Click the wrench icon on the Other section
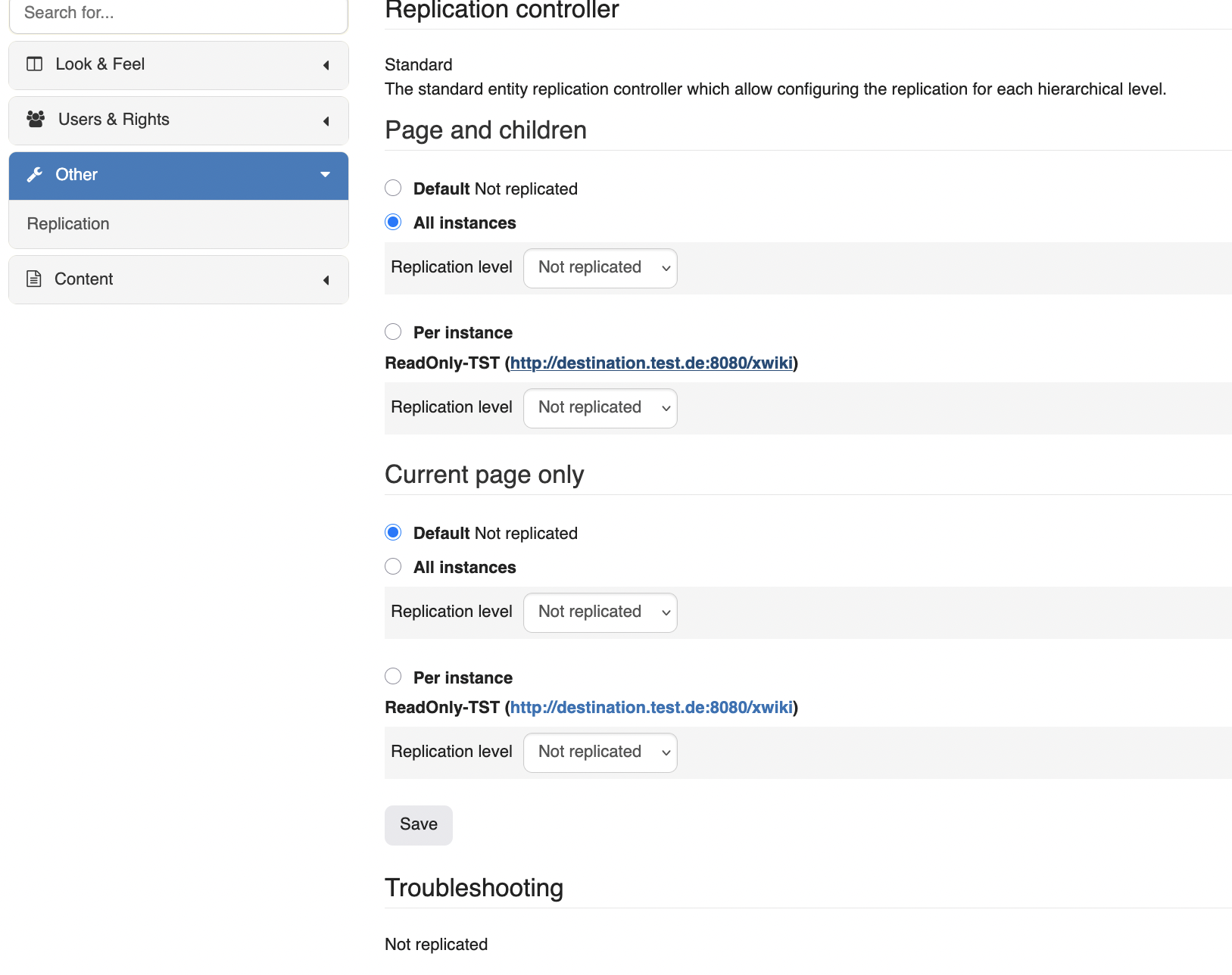The height and width of the screenshot is (975, 1232). coord(35,175)
